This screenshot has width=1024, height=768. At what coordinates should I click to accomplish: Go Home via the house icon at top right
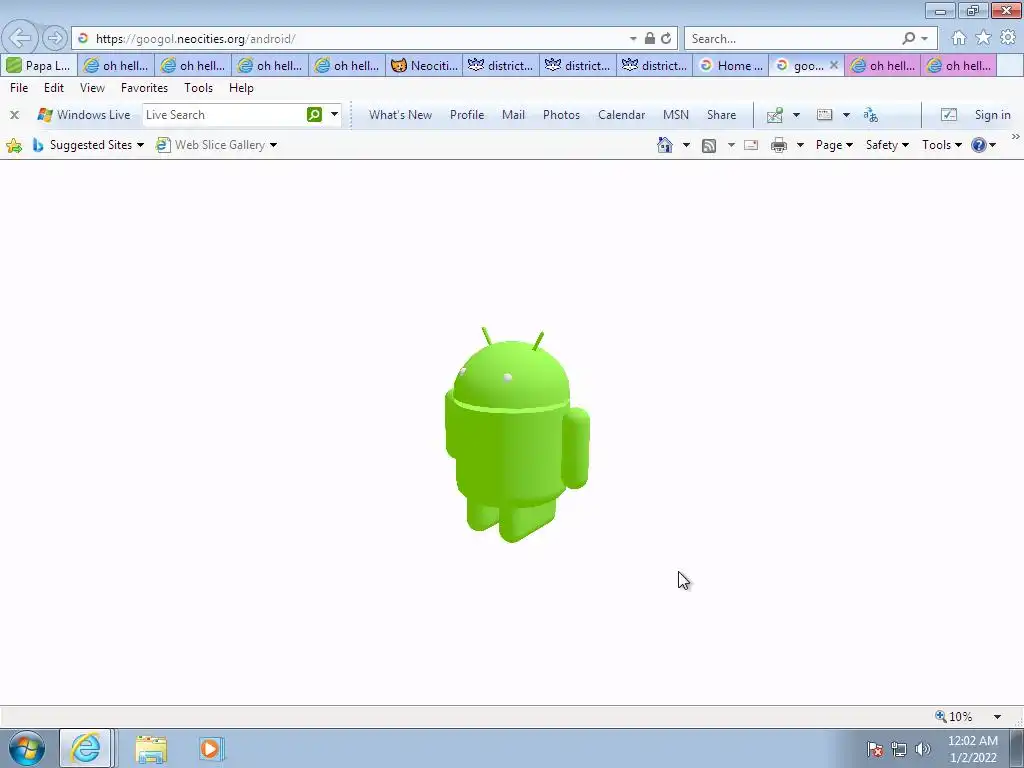click(x=959, y=38)
